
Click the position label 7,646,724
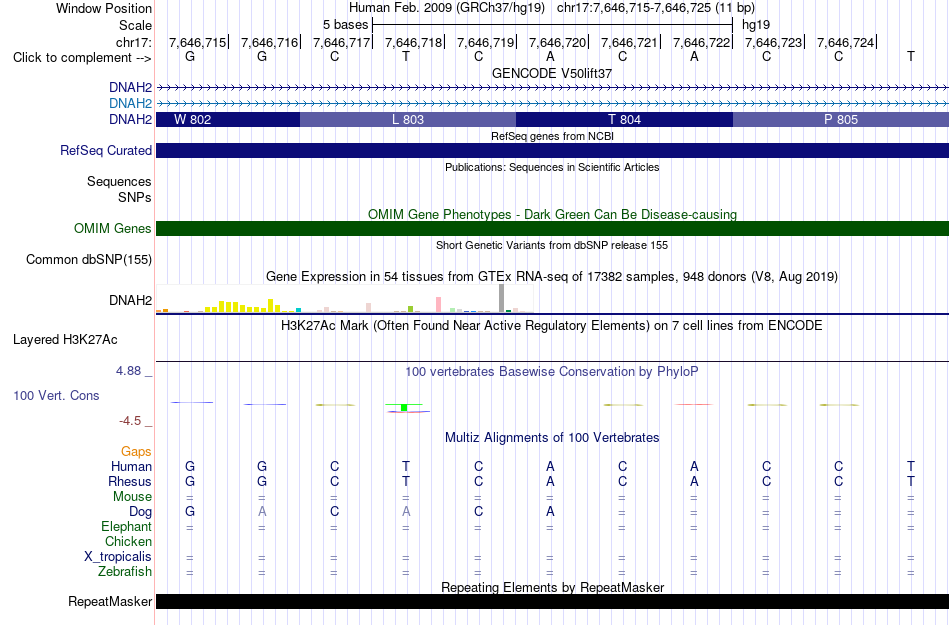click(x=845, y=42)
